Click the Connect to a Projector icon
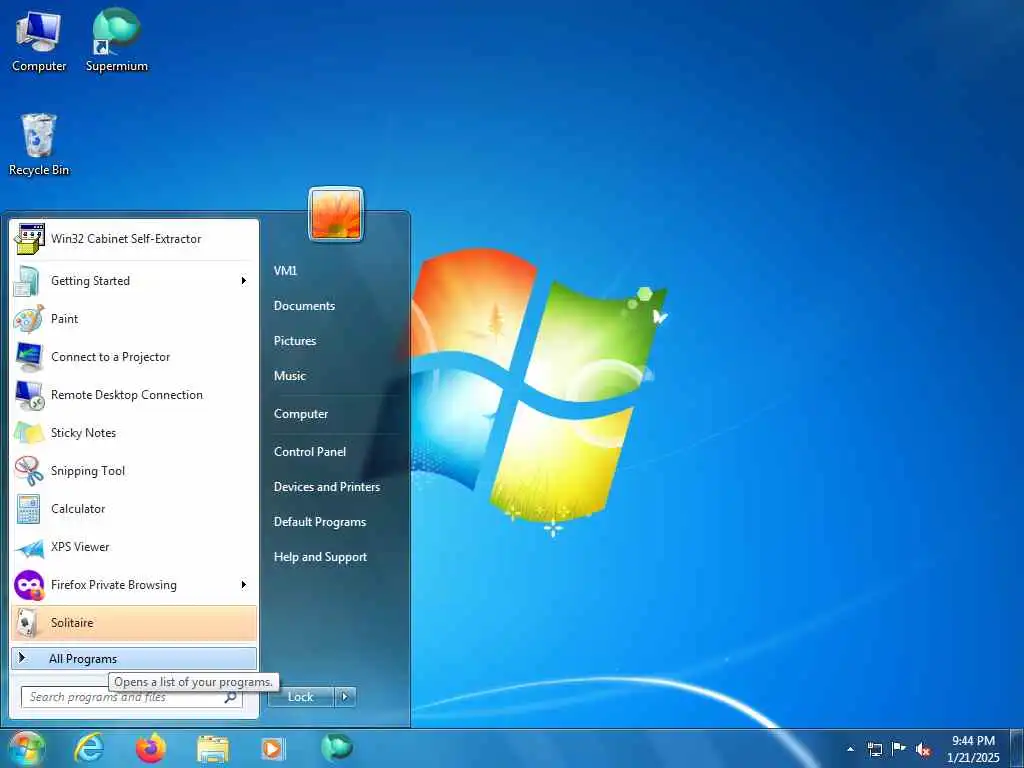 29,357
